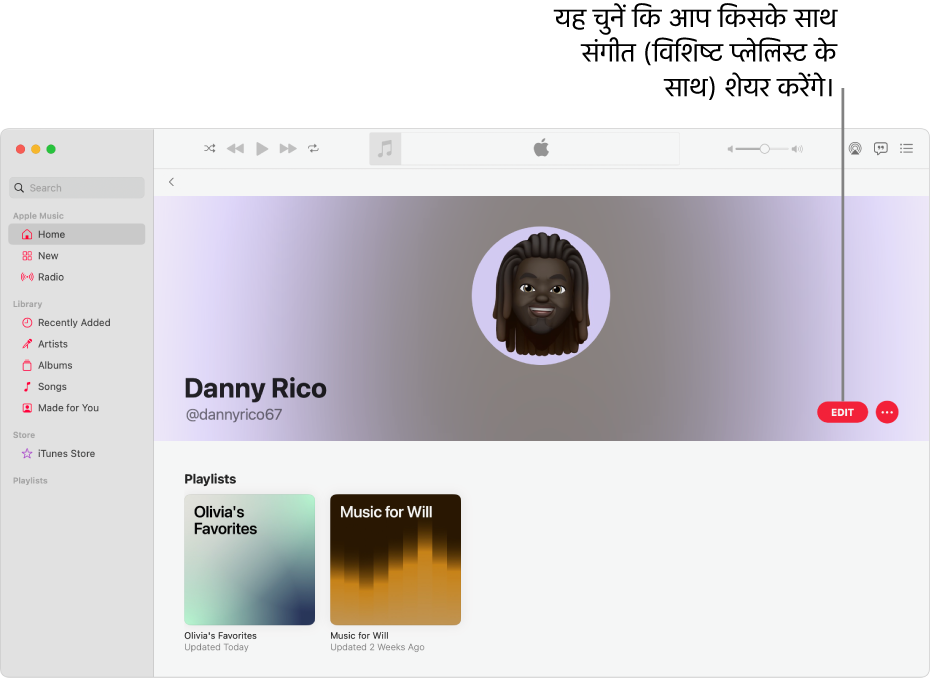Start playback with the play button
Viewport: 934px width, 681px height.
tap(261, 148)
